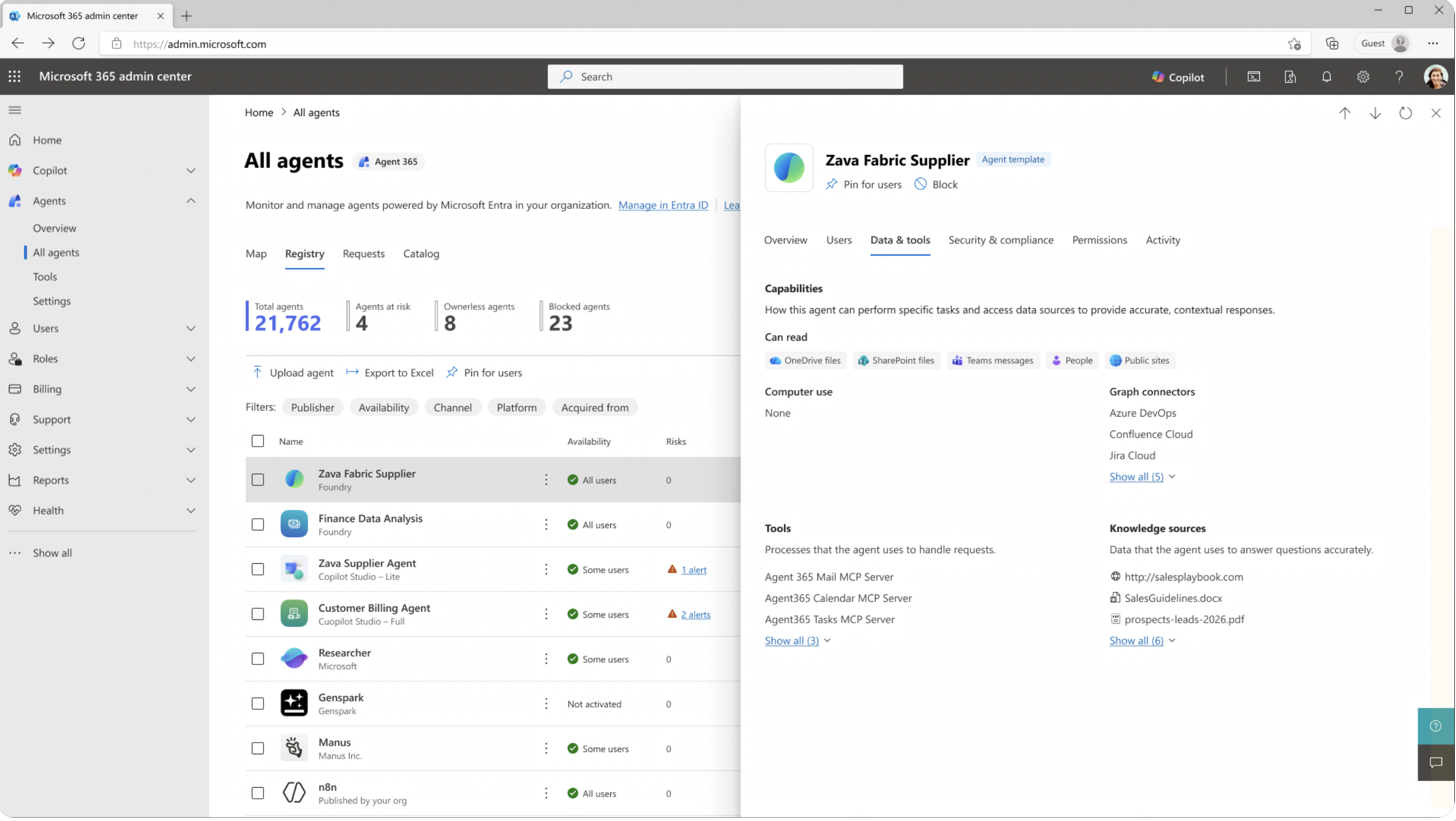The height and width of the screenshot is (821, 1456).
Task: Expand the Users navigation section
Action: tap(191, 328)
